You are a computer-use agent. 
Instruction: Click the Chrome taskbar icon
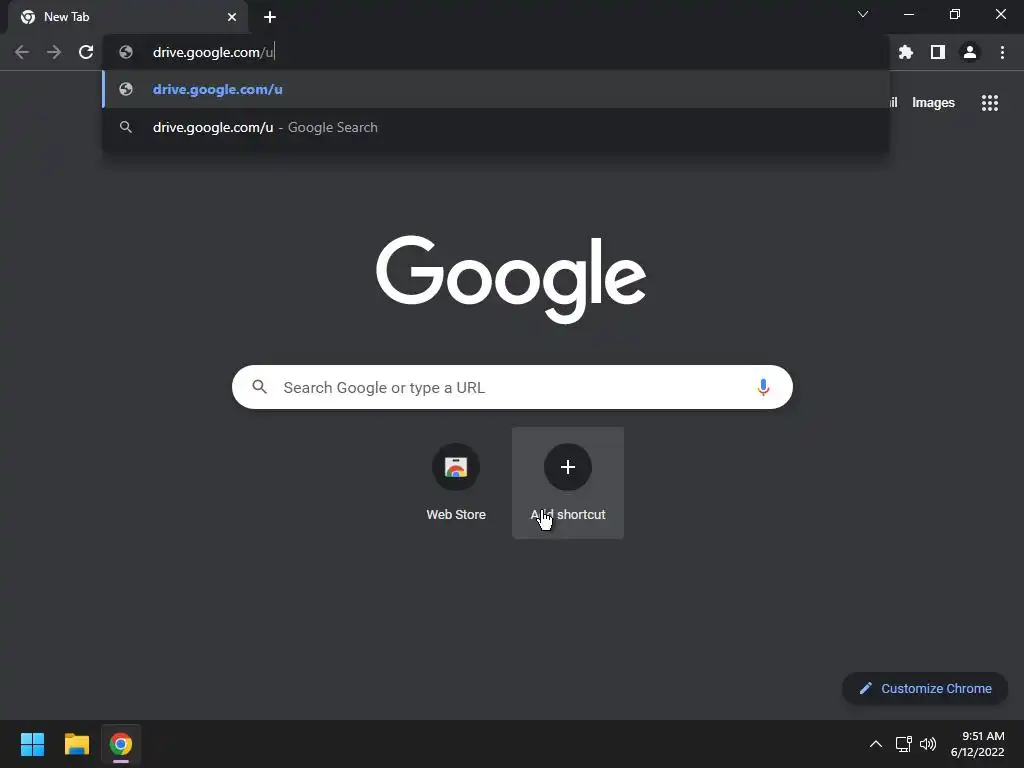[121, 744]
